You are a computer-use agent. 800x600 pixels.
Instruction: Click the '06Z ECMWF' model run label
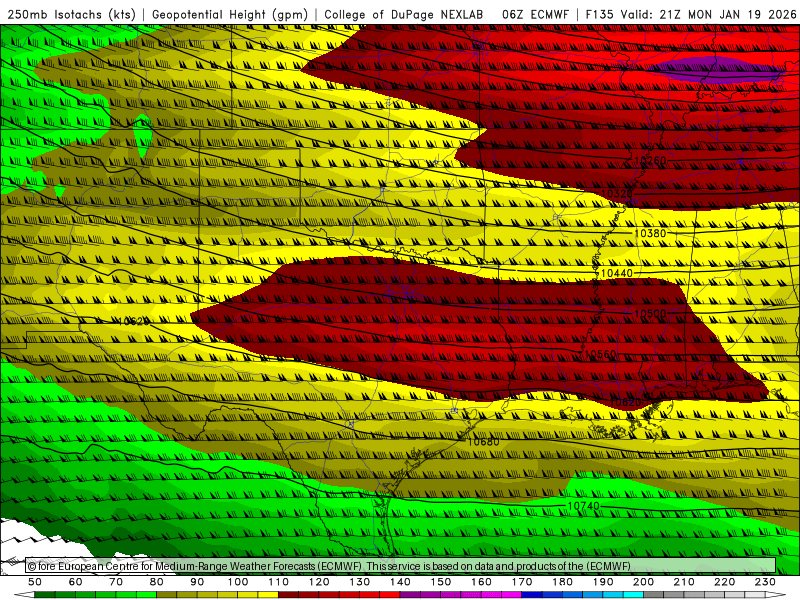[x=535, y=14]
